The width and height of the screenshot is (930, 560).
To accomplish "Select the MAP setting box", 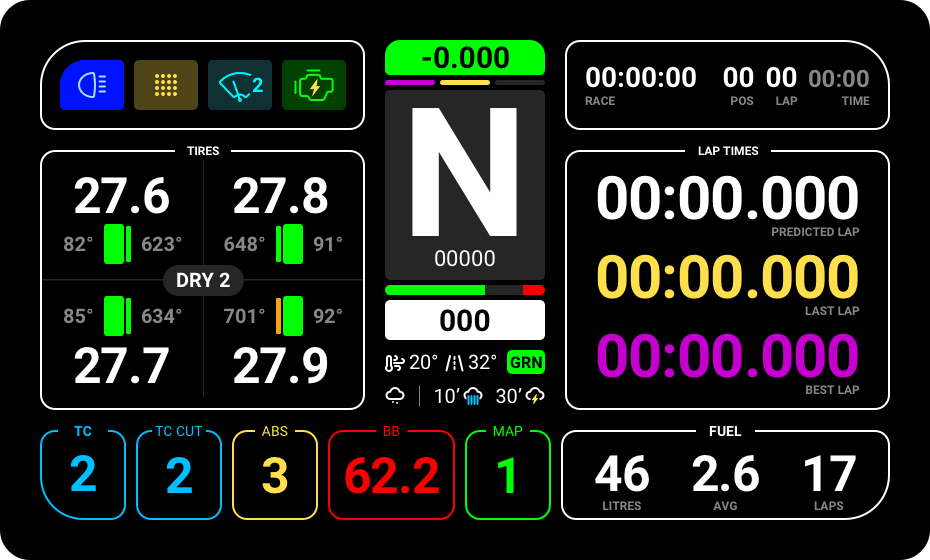I will point(508,475).
